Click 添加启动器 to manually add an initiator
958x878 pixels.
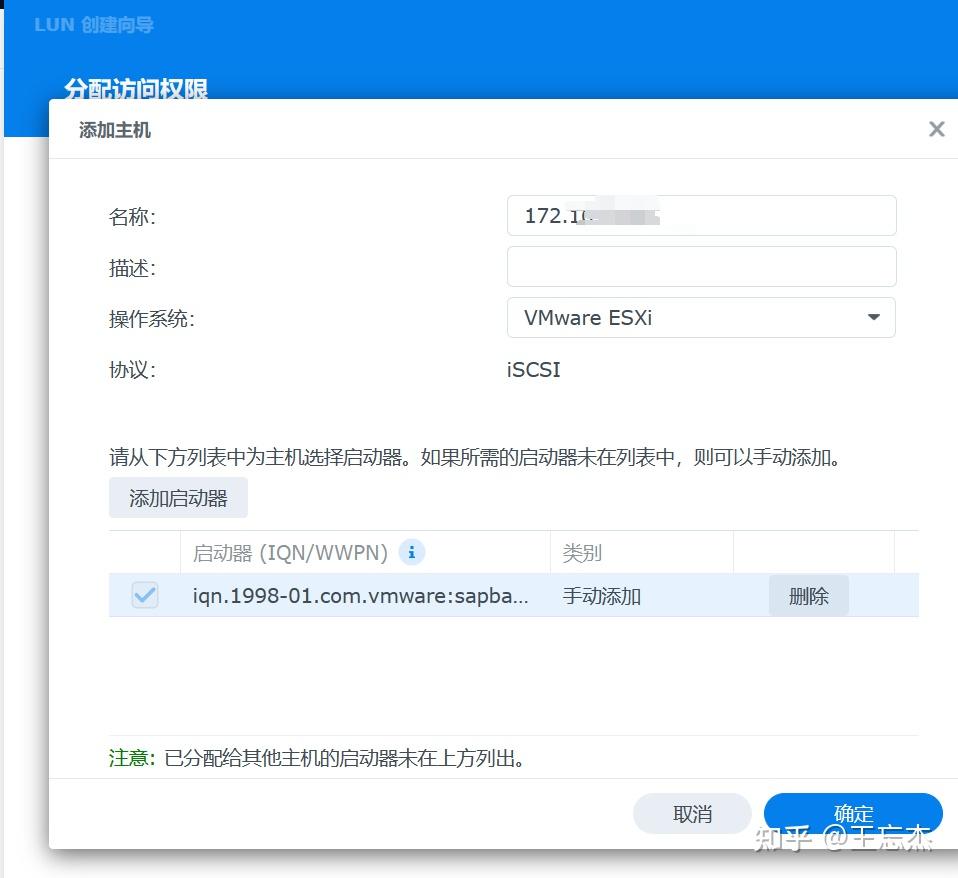click(178, 497)
